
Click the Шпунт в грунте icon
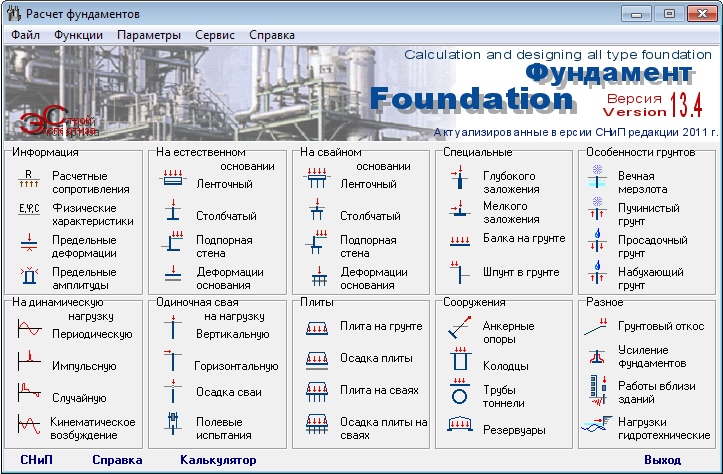(x=459, y=273)
